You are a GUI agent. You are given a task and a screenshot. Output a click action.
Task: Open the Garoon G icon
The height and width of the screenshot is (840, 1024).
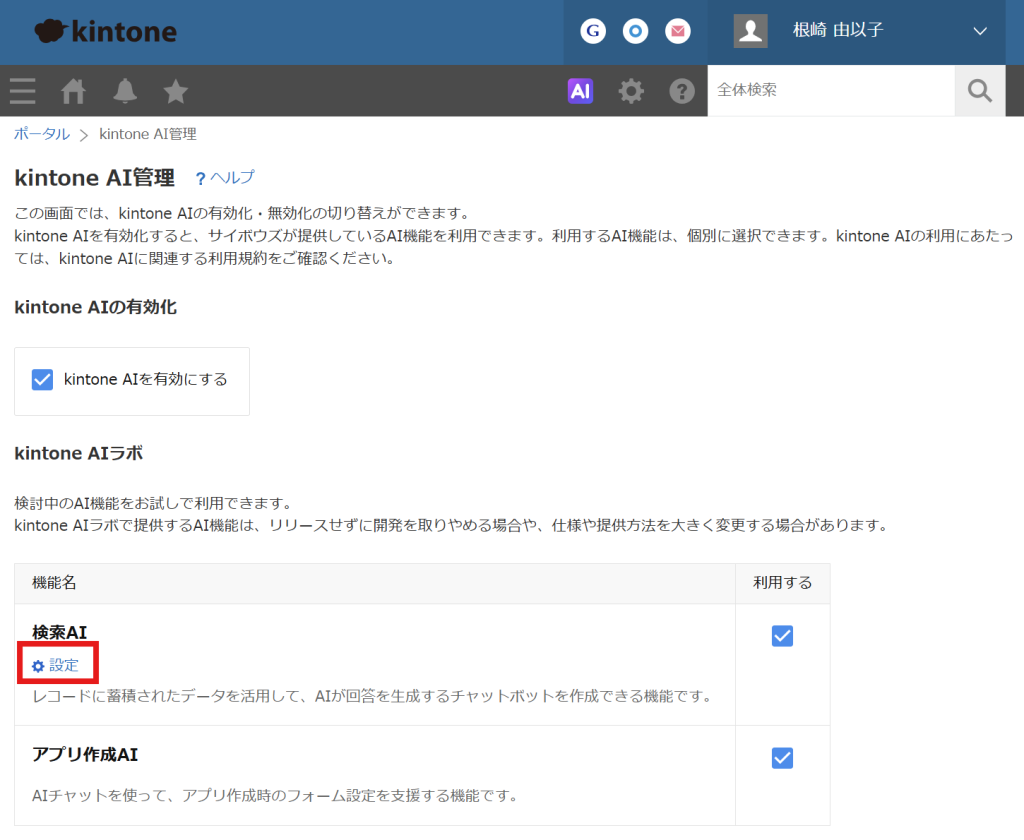(593, 31)
